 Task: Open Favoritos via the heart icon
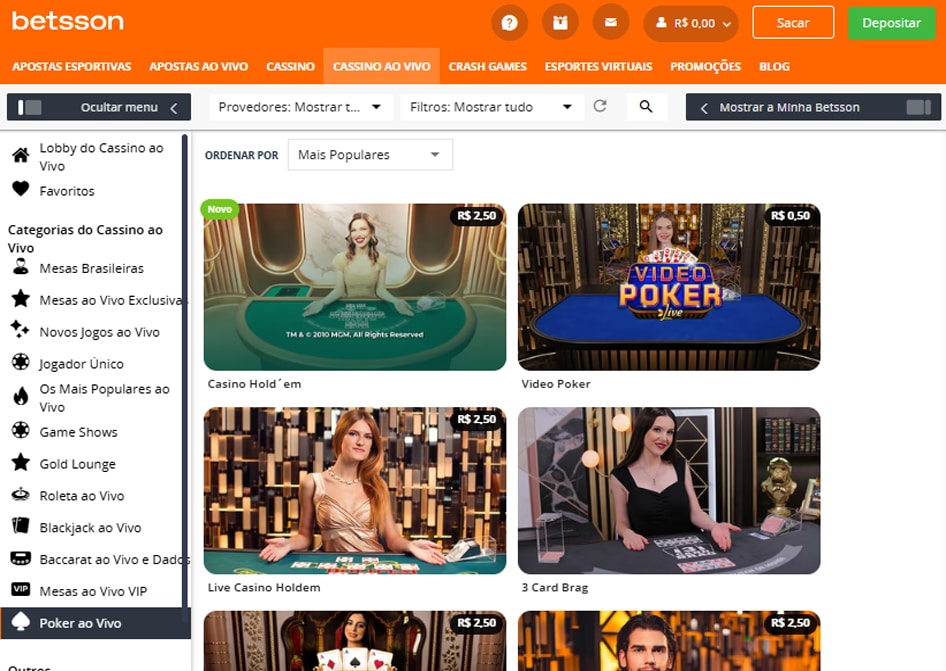pos(22,190)
